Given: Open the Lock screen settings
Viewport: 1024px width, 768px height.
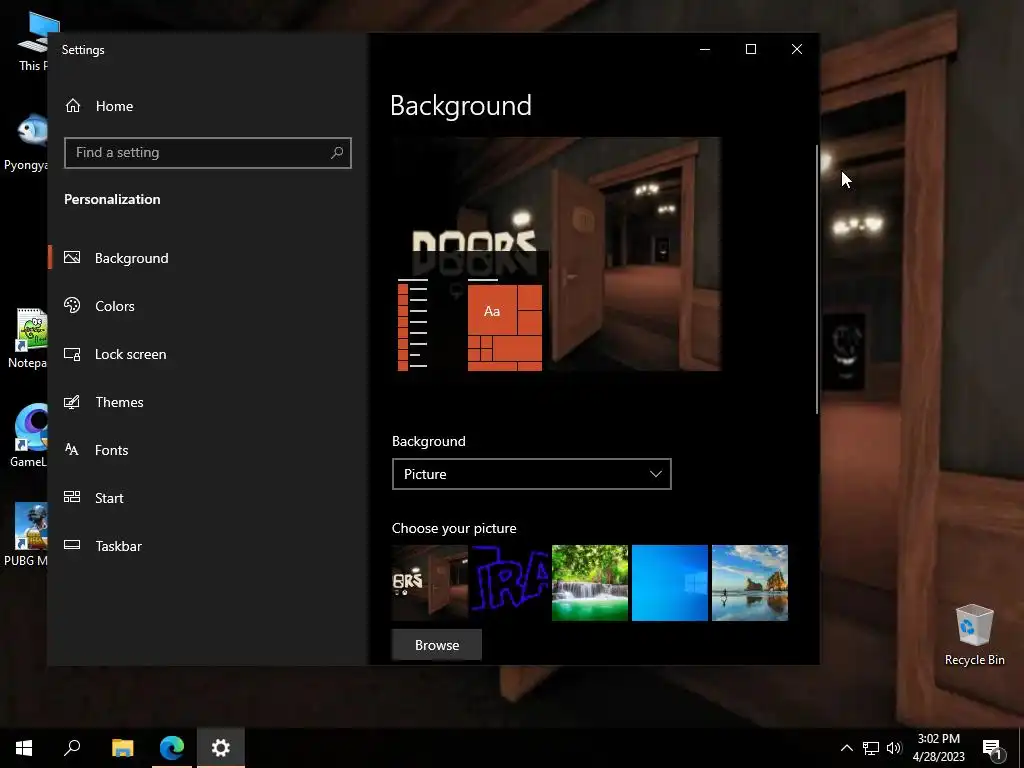Looking at the screenshot, I should 209,354.
